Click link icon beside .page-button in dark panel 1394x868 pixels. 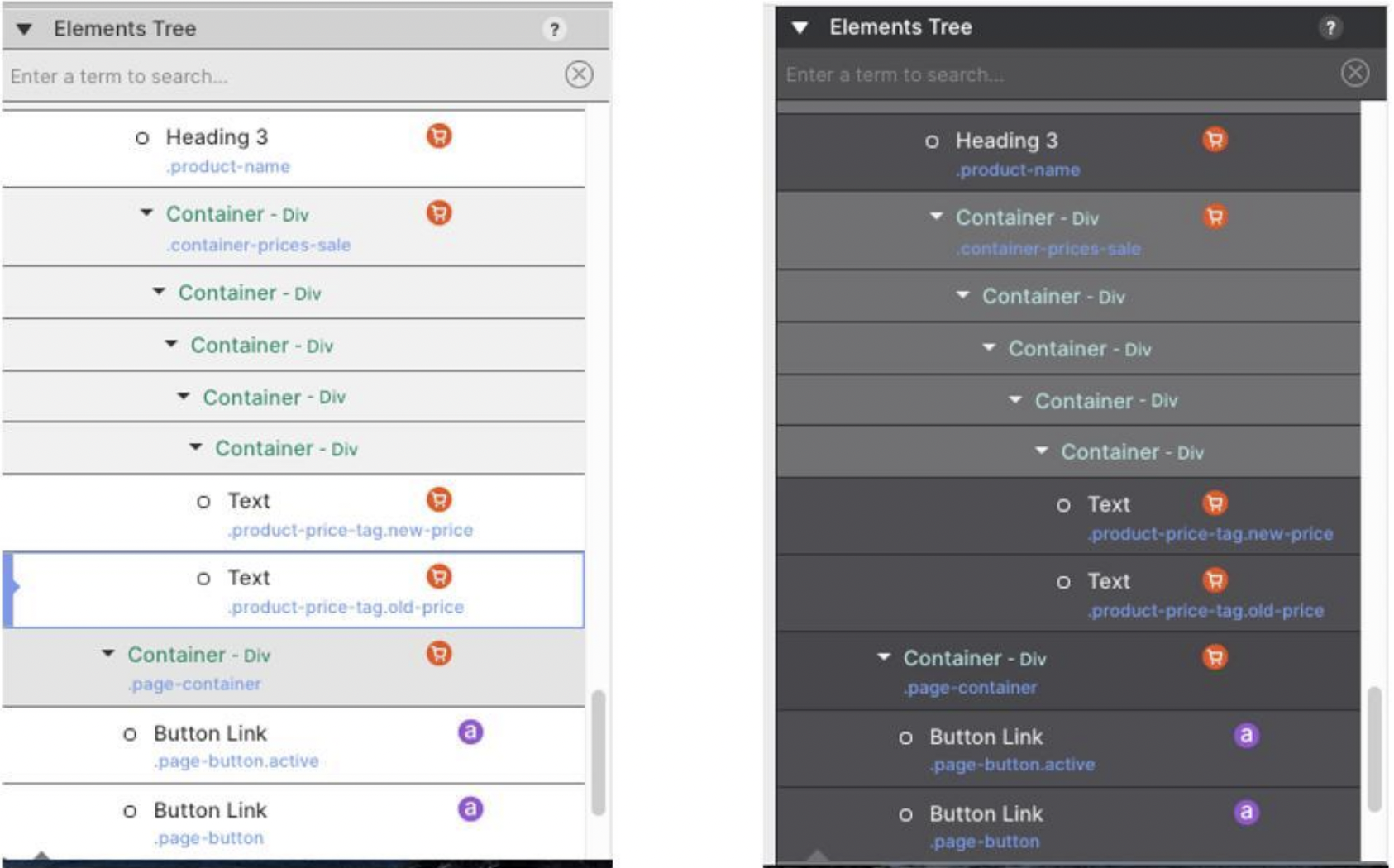coord(1246,812)
